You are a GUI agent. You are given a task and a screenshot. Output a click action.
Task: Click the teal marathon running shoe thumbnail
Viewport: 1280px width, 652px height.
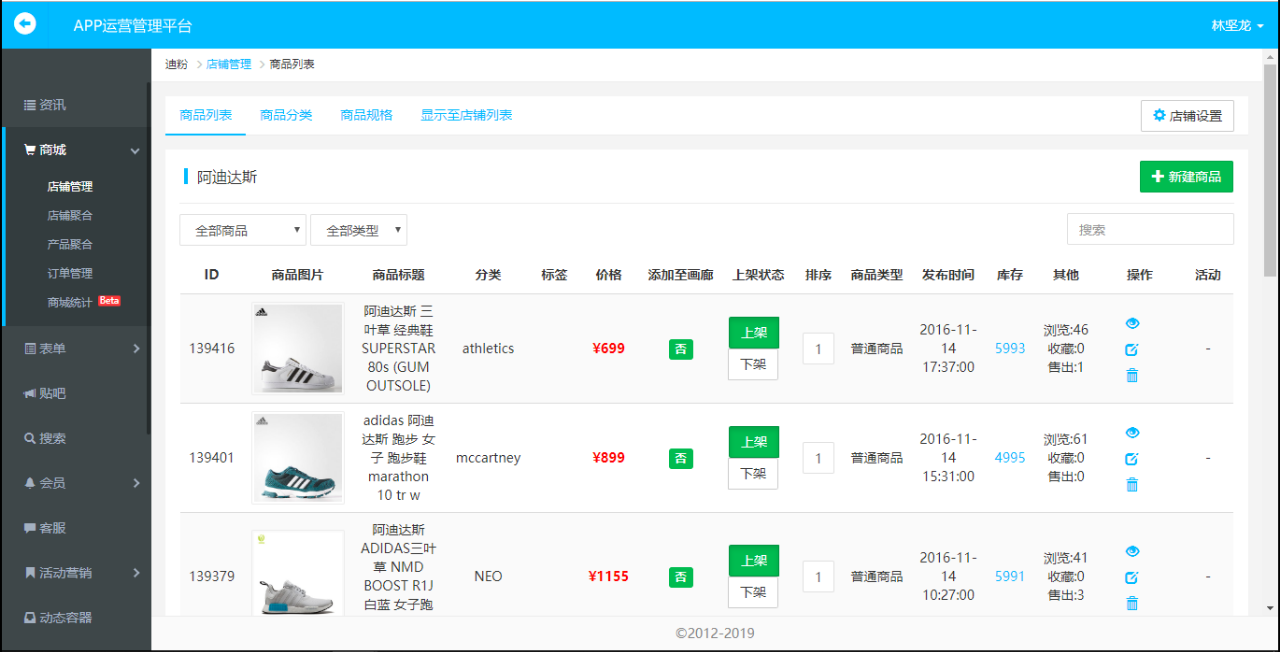[298, 458]
